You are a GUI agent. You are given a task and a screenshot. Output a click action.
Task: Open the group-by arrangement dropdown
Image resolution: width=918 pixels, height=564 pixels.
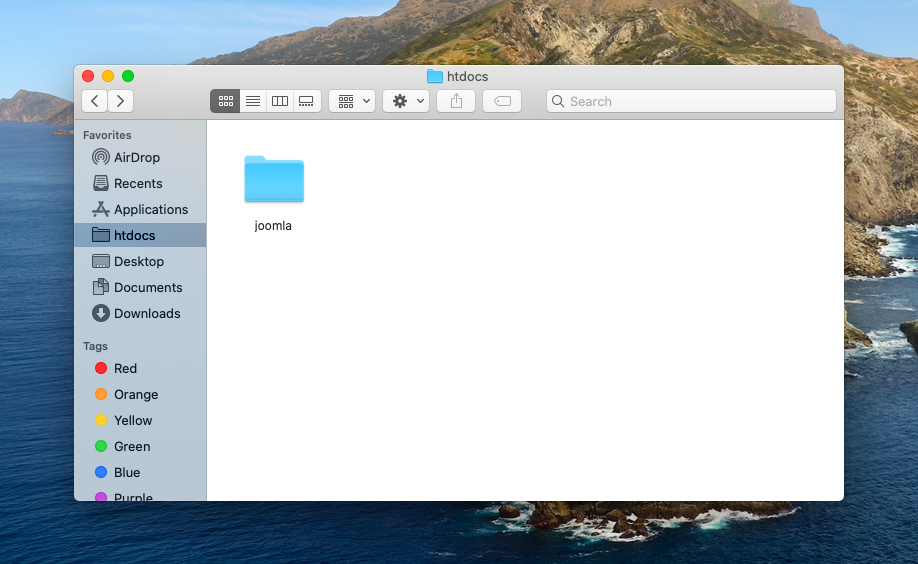(x=352, y=101)
